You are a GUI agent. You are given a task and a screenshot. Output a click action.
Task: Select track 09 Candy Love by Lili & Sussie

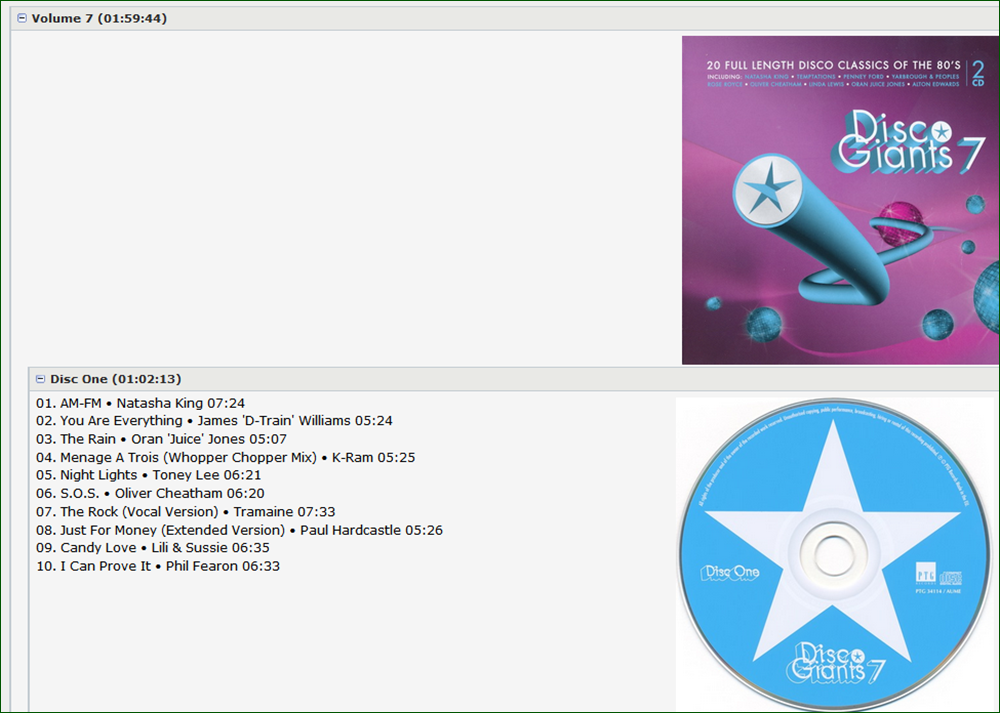pyautogui.click(x=153, y=548)
